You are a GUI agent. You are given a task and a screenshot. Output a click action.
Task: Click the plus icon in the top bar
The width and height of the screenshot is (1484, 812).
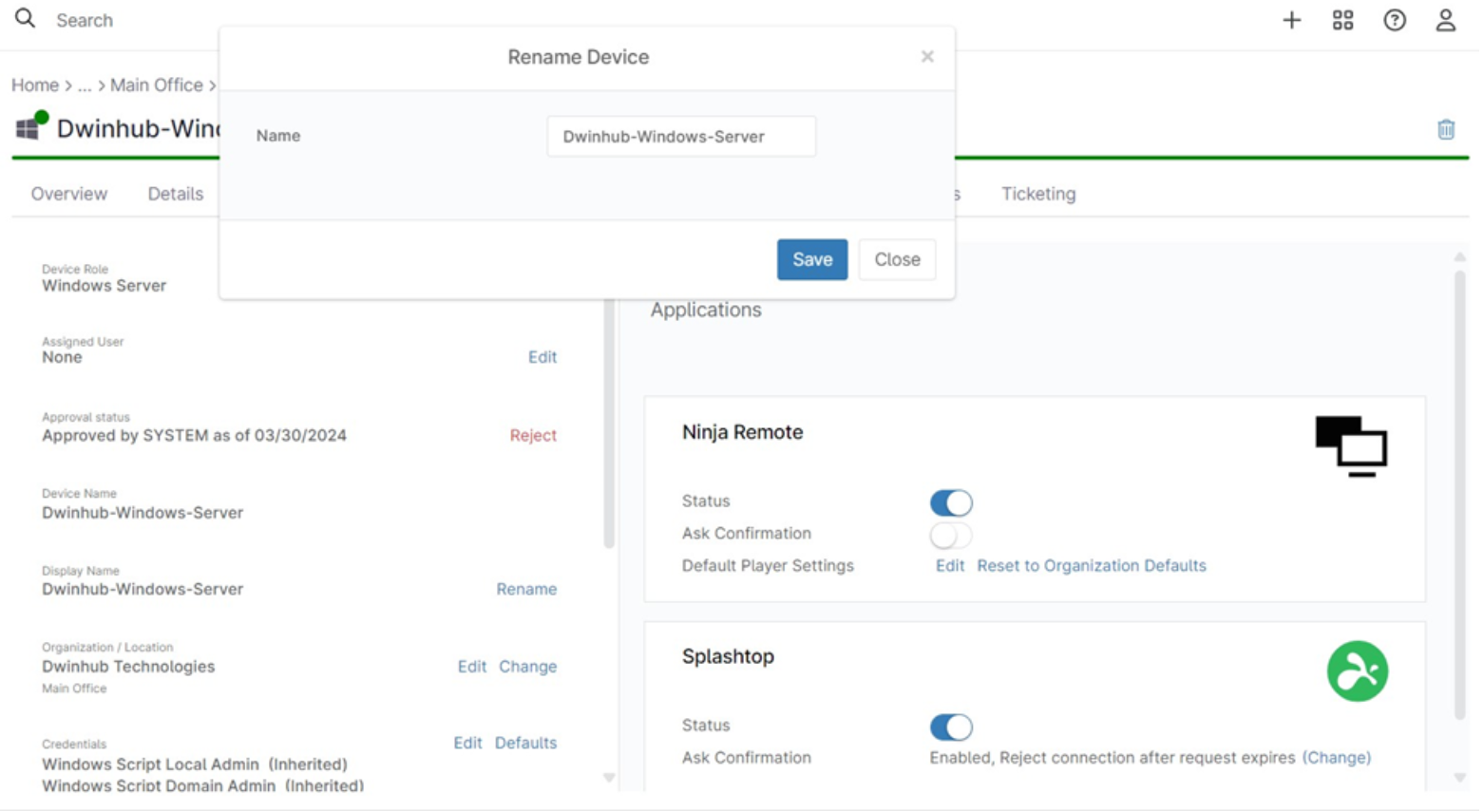click(1291, 20)
